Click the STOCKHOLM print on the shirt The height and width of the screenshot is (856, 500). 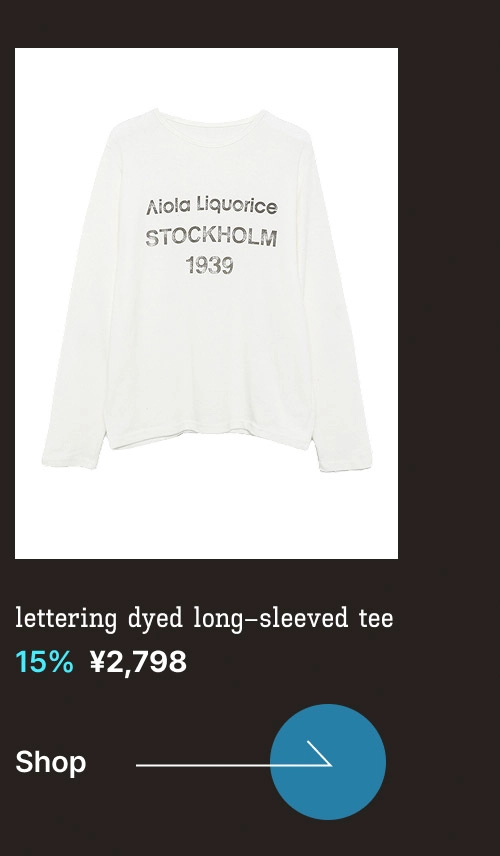pyautogui.click(x=211, y=237)
